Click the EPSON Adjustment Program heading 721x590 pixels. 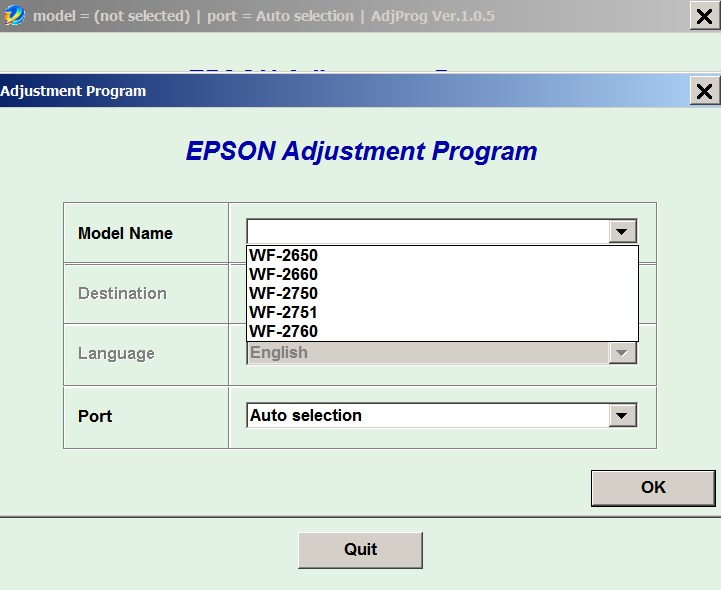point(361,151)
